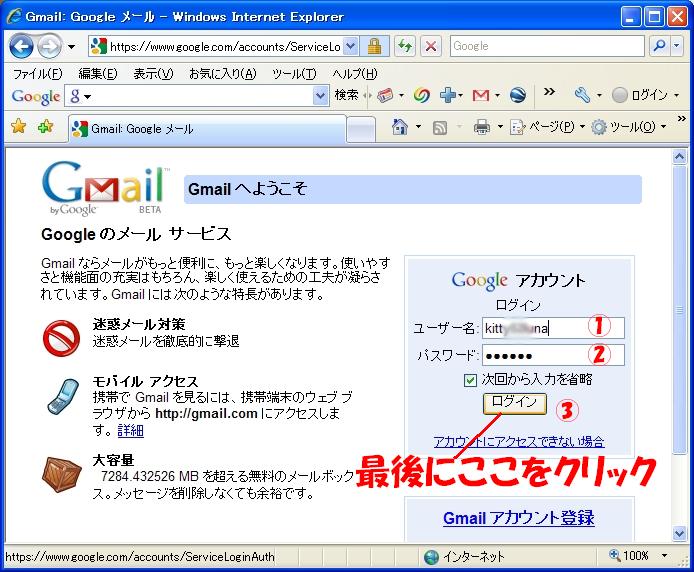Expand the command bar overflow chevron

(682, 118)
